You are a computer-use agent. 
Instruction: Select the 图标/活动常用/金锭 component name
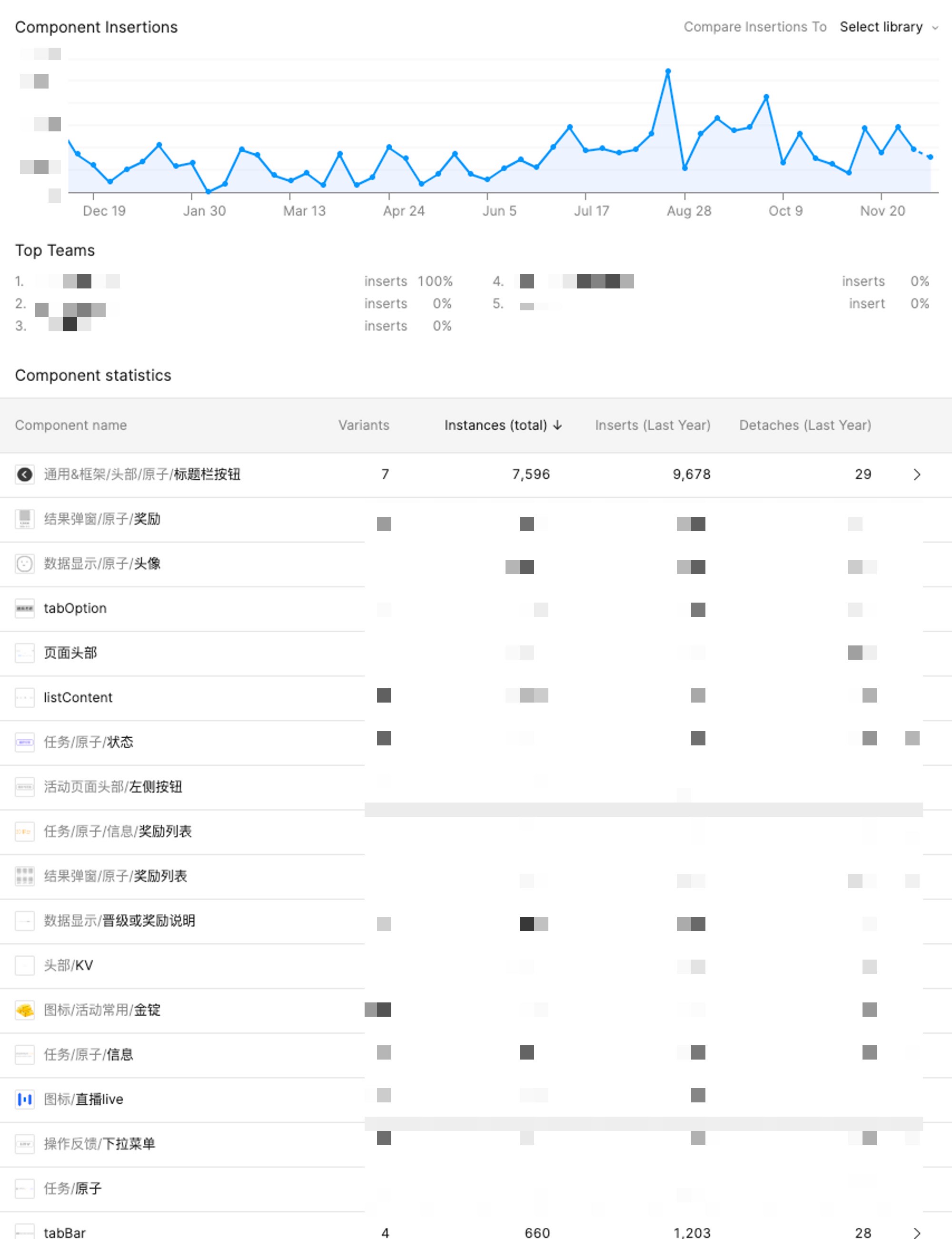tap(102, 1010)
